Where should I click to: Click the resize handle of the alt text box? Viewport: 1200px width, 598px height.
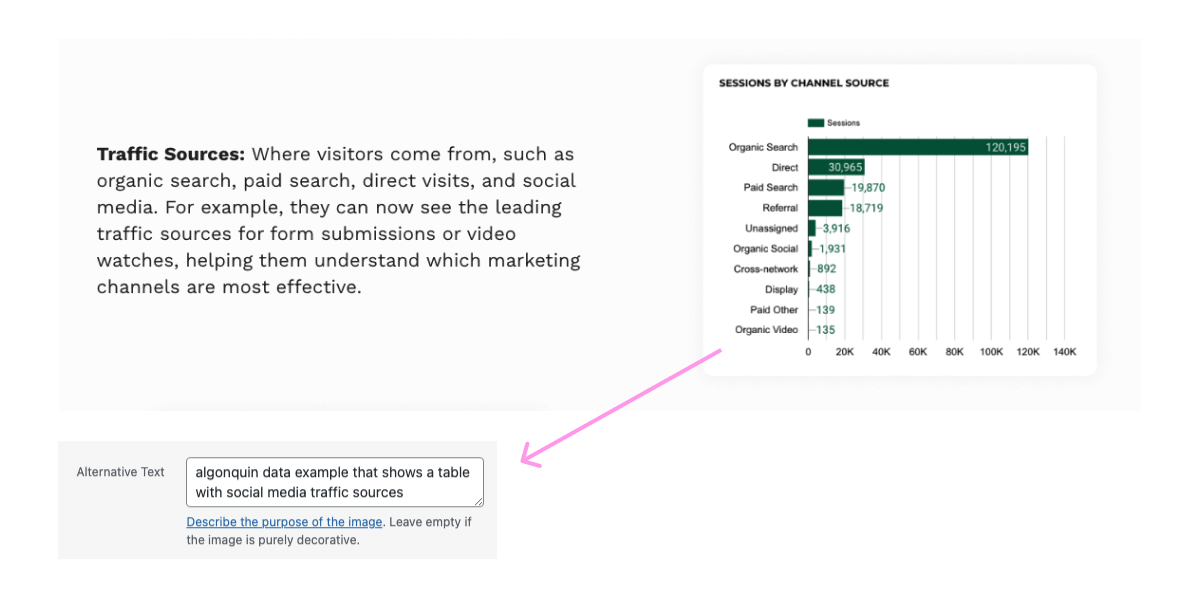point(478,501)
